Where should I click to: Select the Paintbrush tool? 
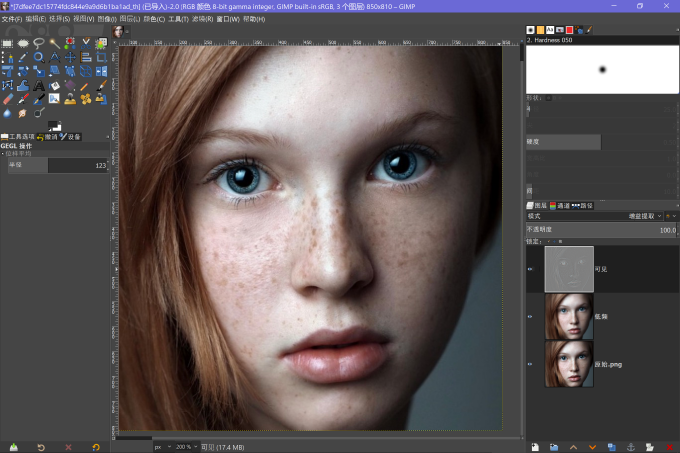[x=101, y=85]
